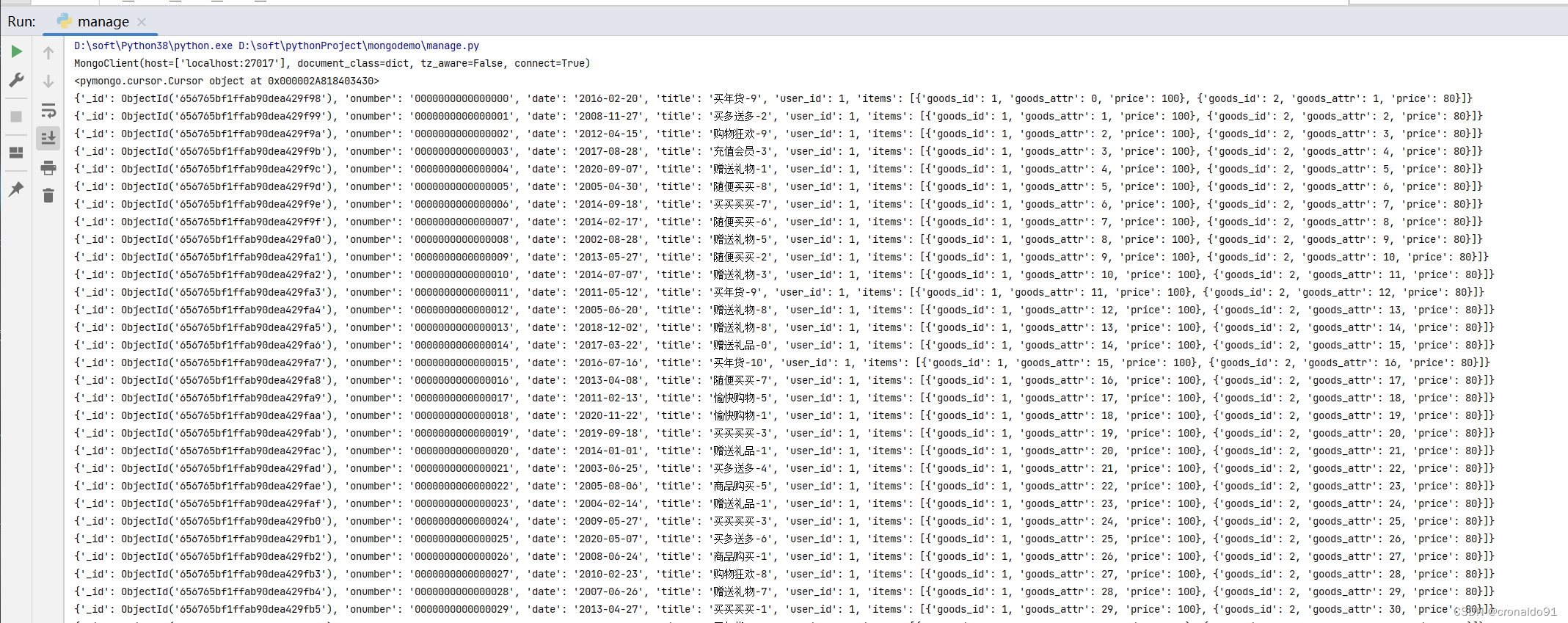Click date '2019-09-18' value

click(x=608, y=433)
